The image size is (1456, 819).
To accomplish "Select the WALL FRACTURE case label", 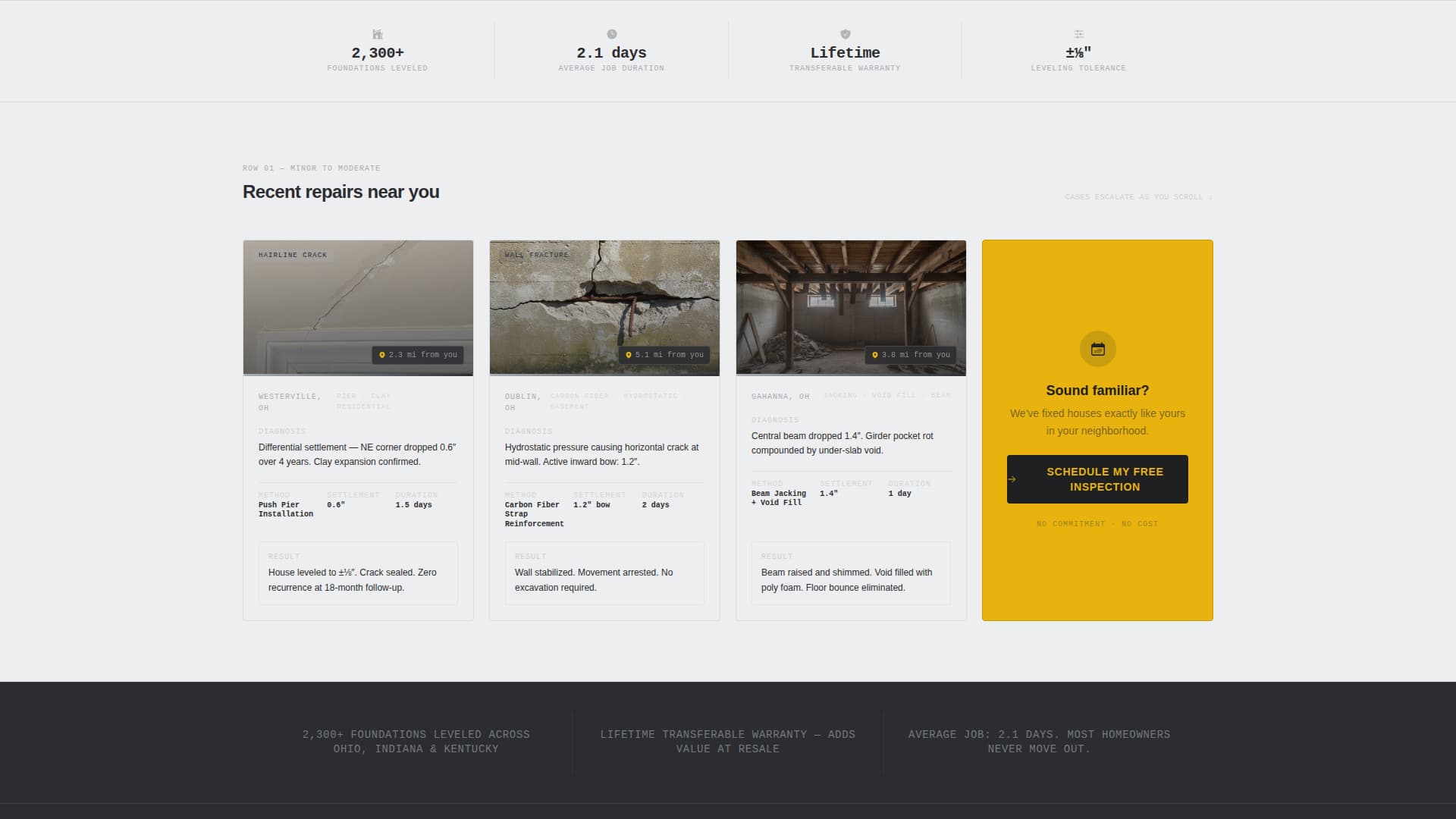I will pyautogui.click(x=535, y=255).
